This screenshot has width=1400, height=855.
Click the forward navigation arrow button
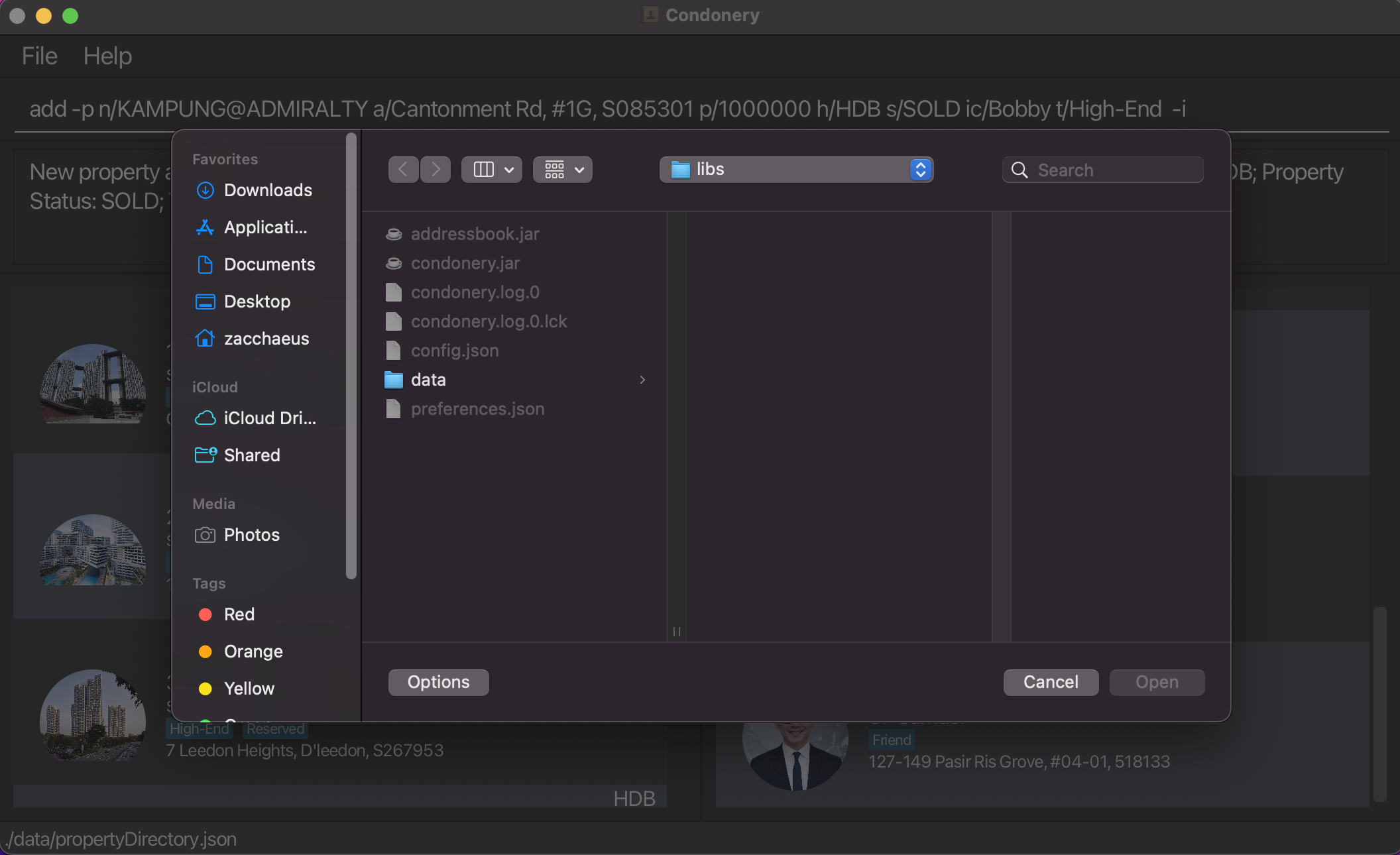coord(435,168)
